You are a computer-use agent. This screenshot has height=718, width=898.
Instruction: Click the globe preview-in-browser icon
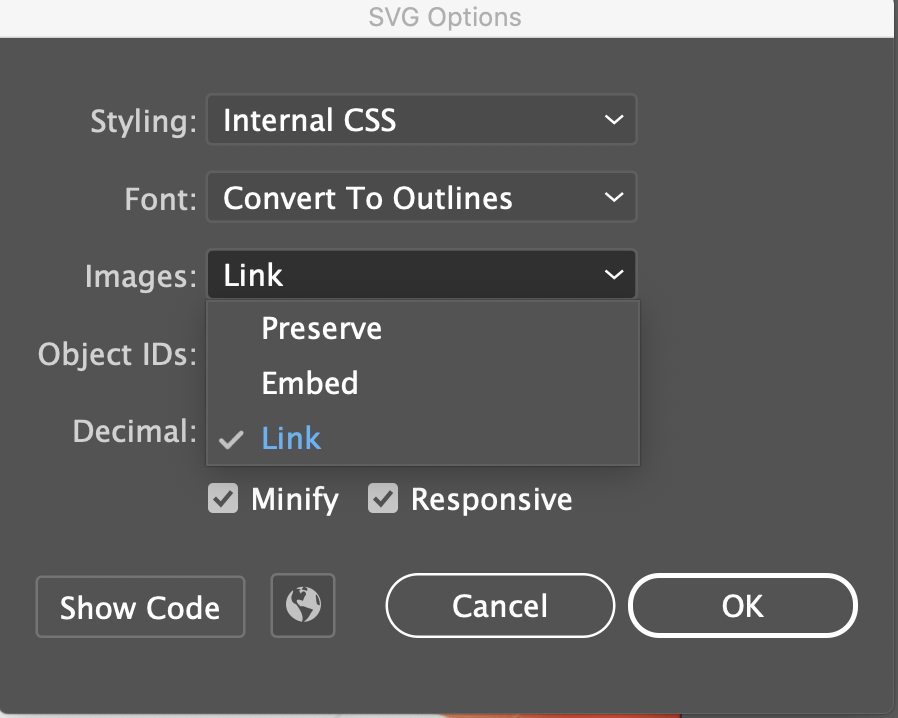[x=303, y=605]
